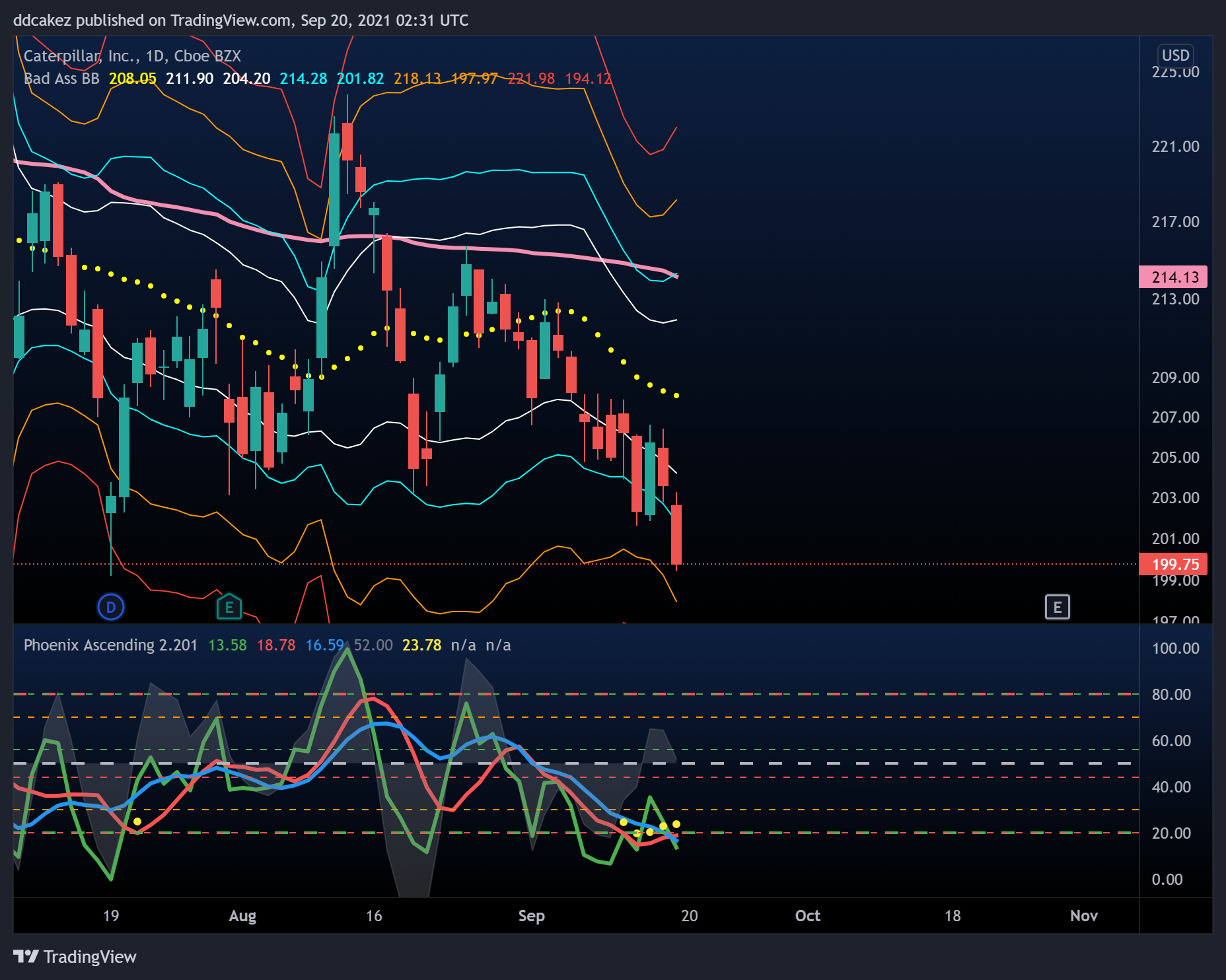Click the Aug label on time axis

(x=242, y=916)
